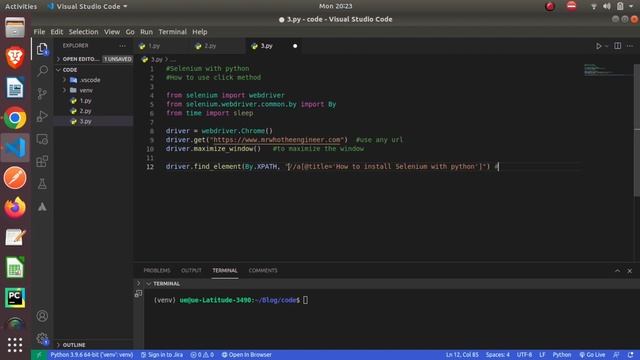Screen dimensions: 640x360
Task: Show Applications grid in the dock
Action: click(15, 345)
